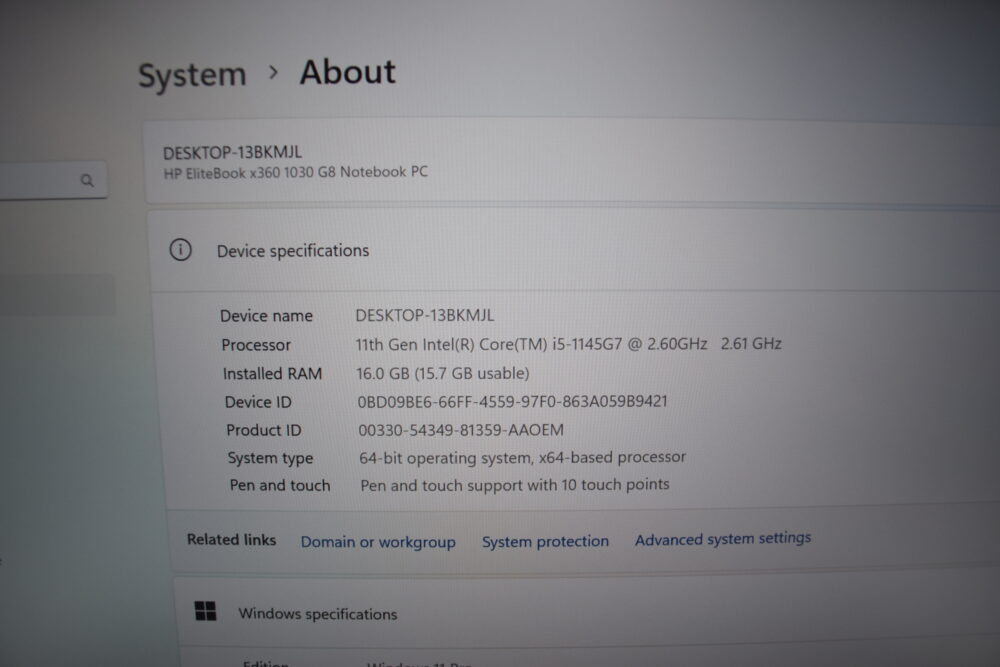
Task: Open Advanced system settings link
Action: (x=723, y=539)
